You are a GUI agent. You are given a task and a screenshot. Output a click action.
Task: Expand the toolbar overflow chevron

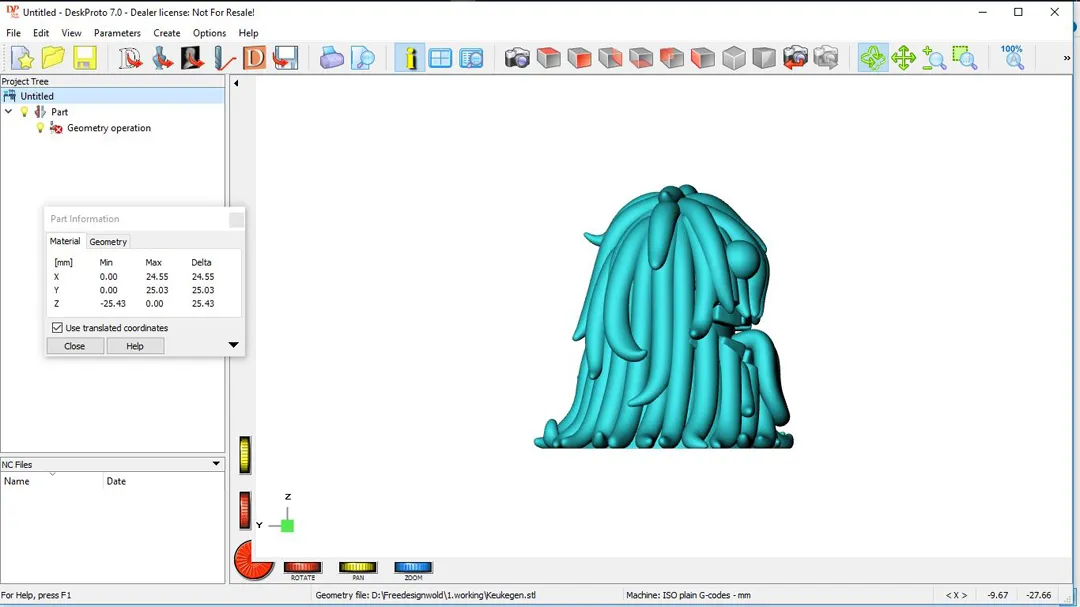[1067, 59]
